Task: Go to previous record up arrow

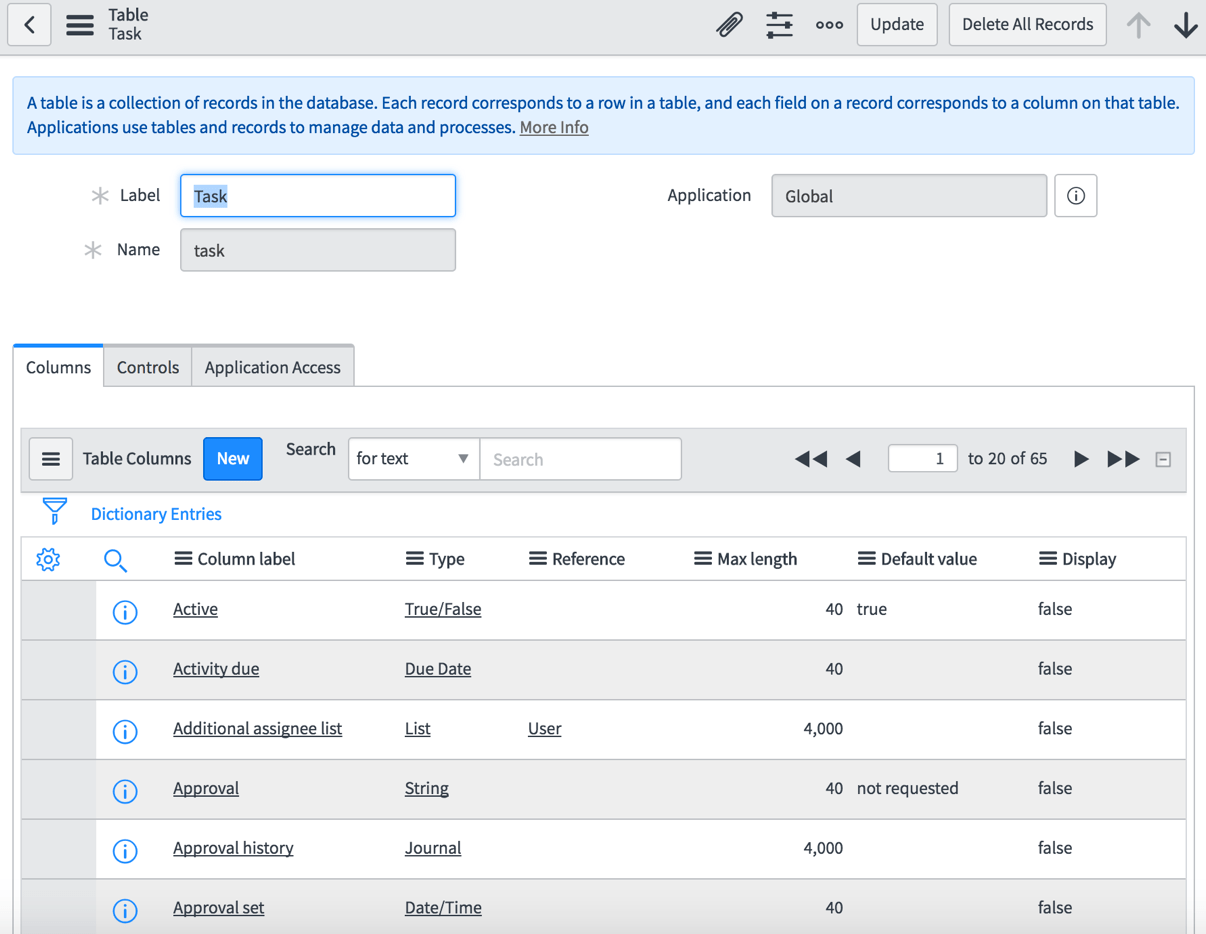Action: [1138, 24]
